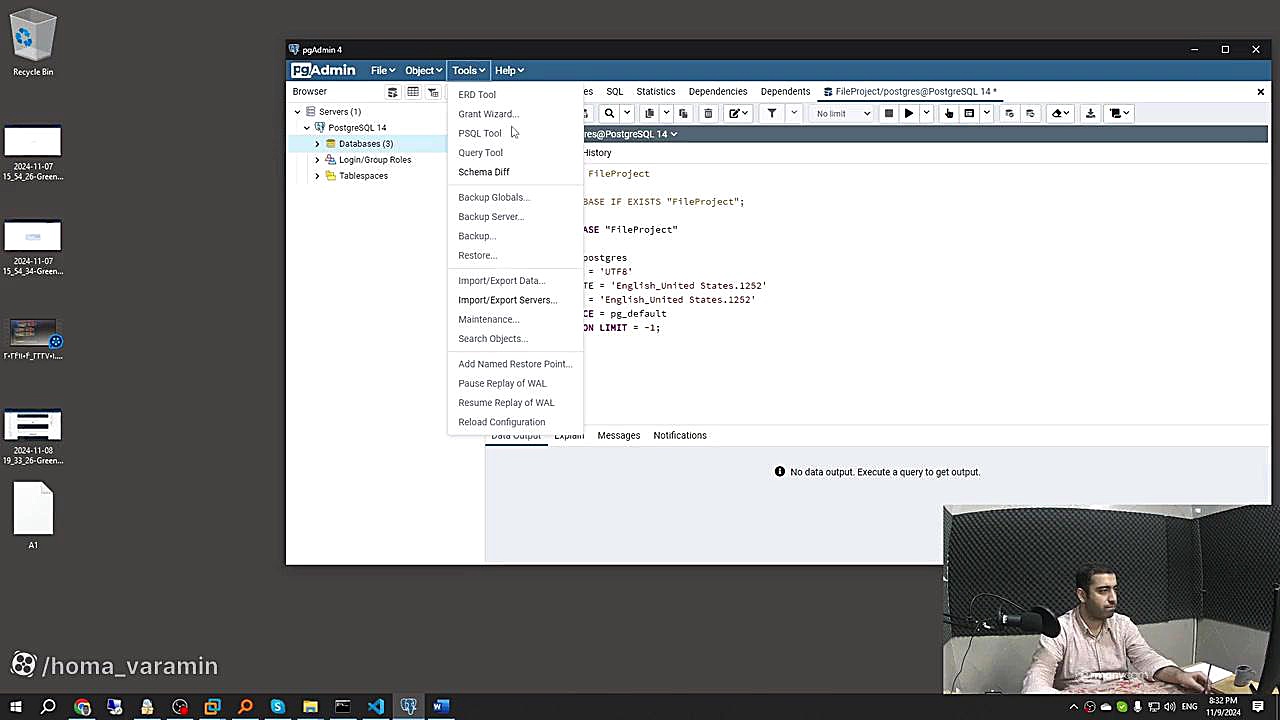Open Microsoft Word from the taskbar

[441, 707]
